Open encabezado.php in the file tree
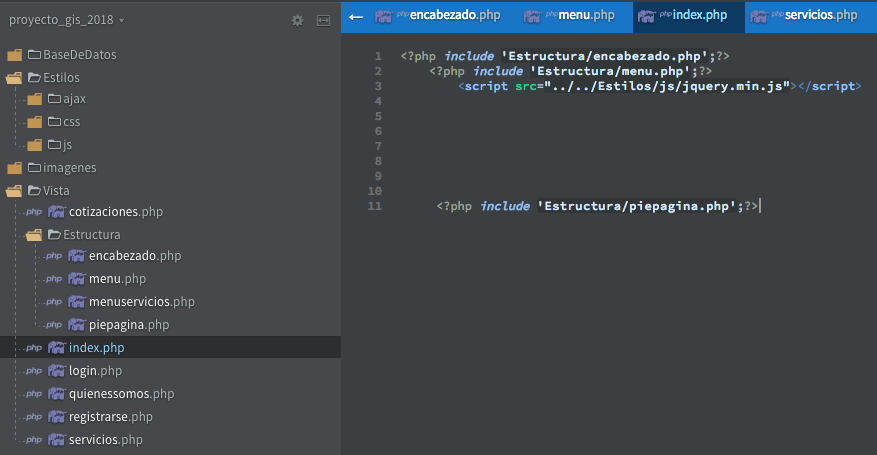 [x=135, y=256]
